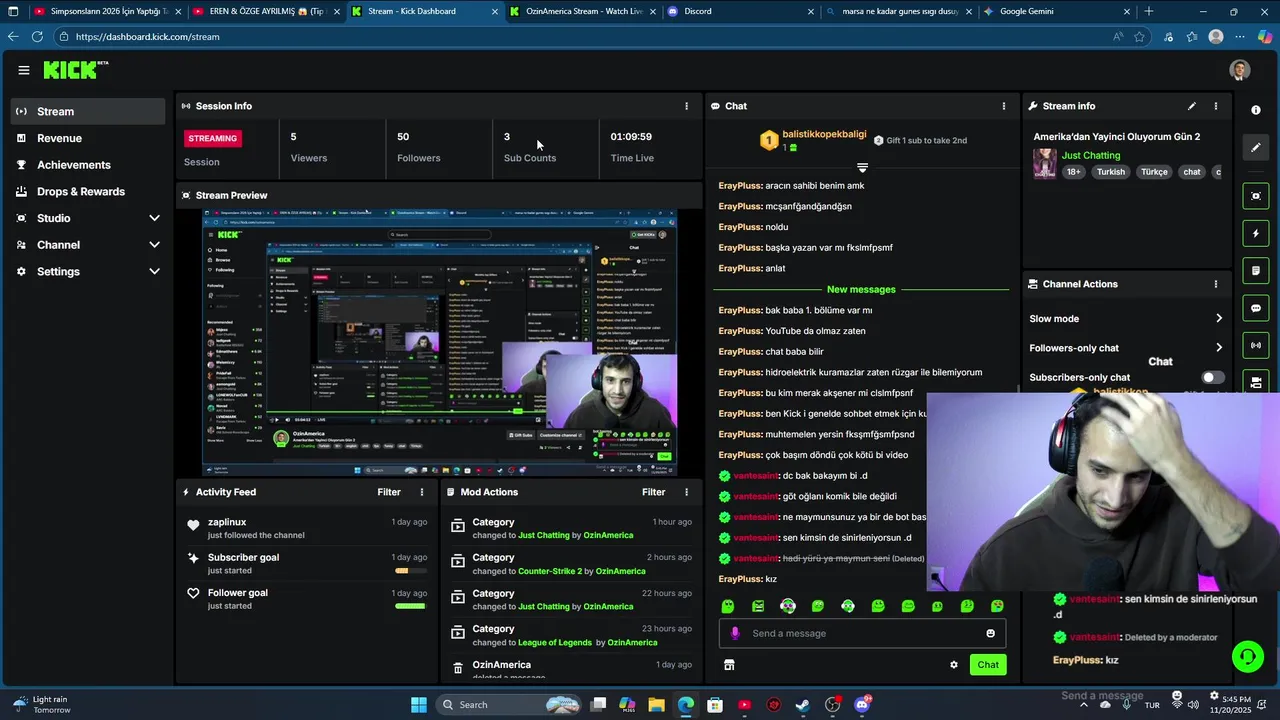Click the info circle icon in right sidebar
The image size is (1280, 720).
coord(1256,110)
